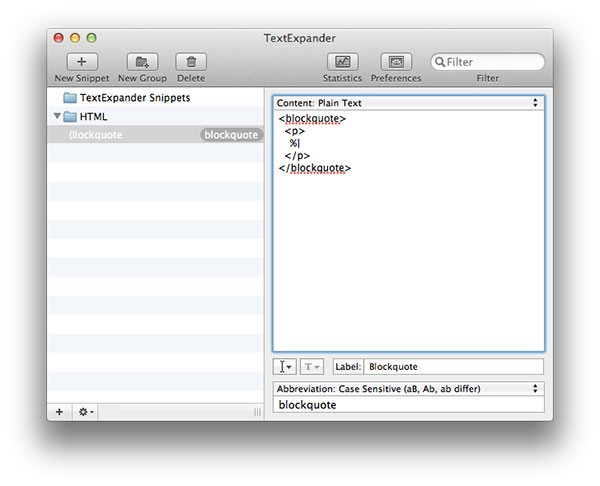Viewport: 600px width, 486px height.
Task: Select the Blockquote snippet row
Action: (x=155, y=135)
